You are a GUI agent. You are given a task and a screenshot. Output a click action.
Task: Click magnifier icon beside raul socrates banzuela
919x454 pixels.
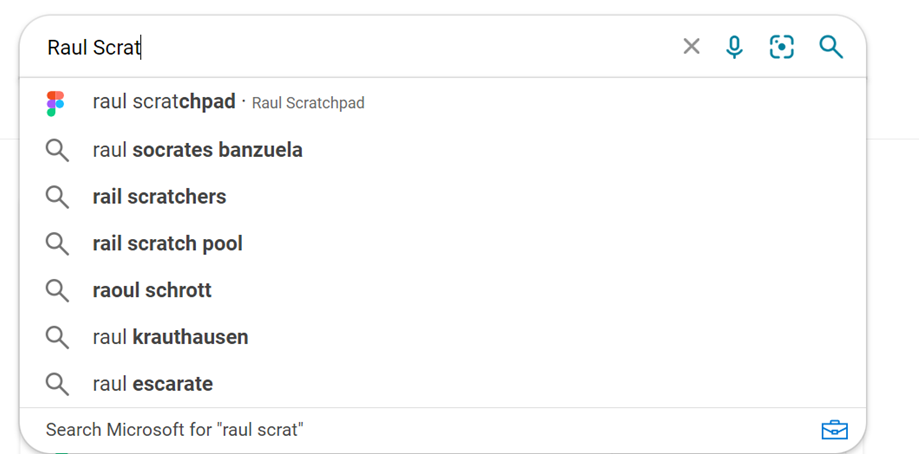click(57, 151)
